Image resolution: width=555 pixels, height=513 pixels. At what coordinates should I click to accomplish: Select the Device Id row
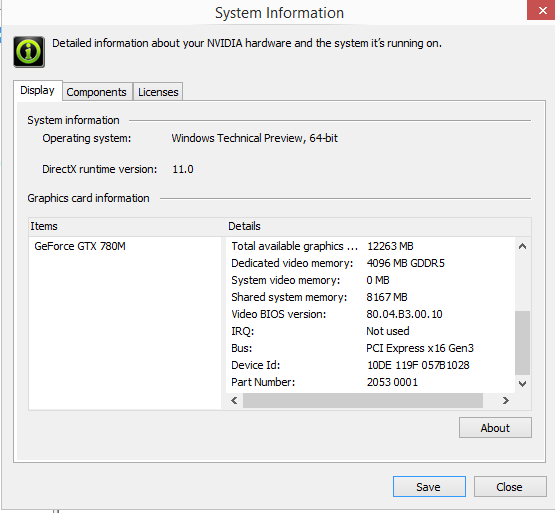pyautogui.click(x=370, y=365)
